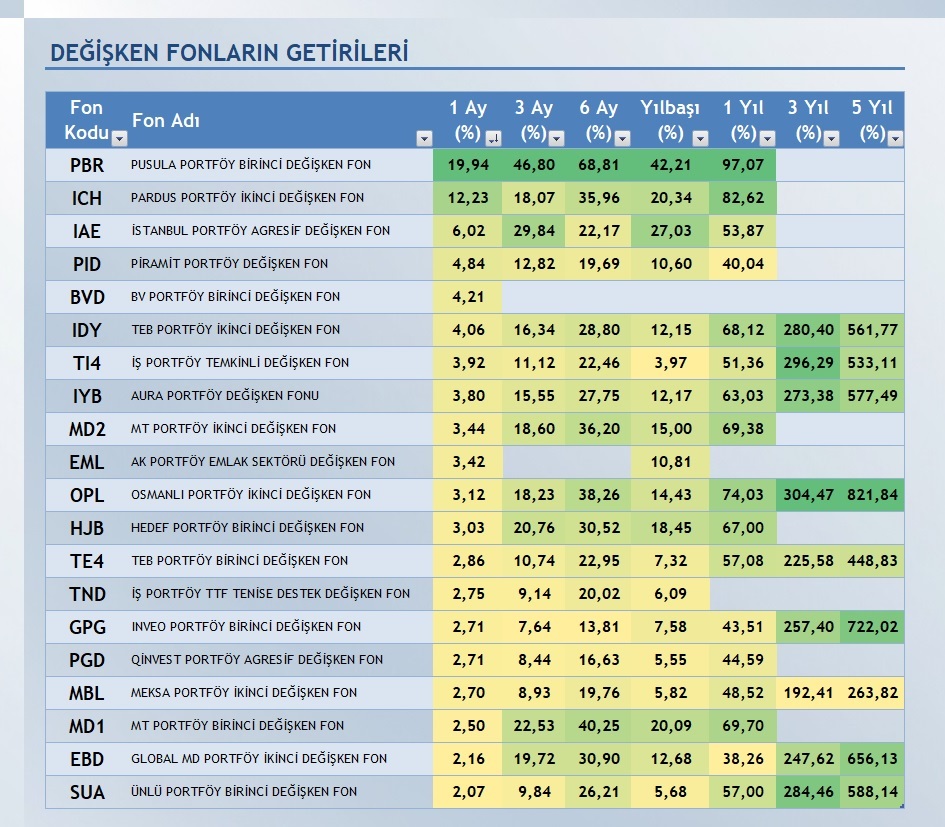This screenshot has width=945, height=827.
Task: Select IAE 3 Ay value 29,84
Action: 533,231
